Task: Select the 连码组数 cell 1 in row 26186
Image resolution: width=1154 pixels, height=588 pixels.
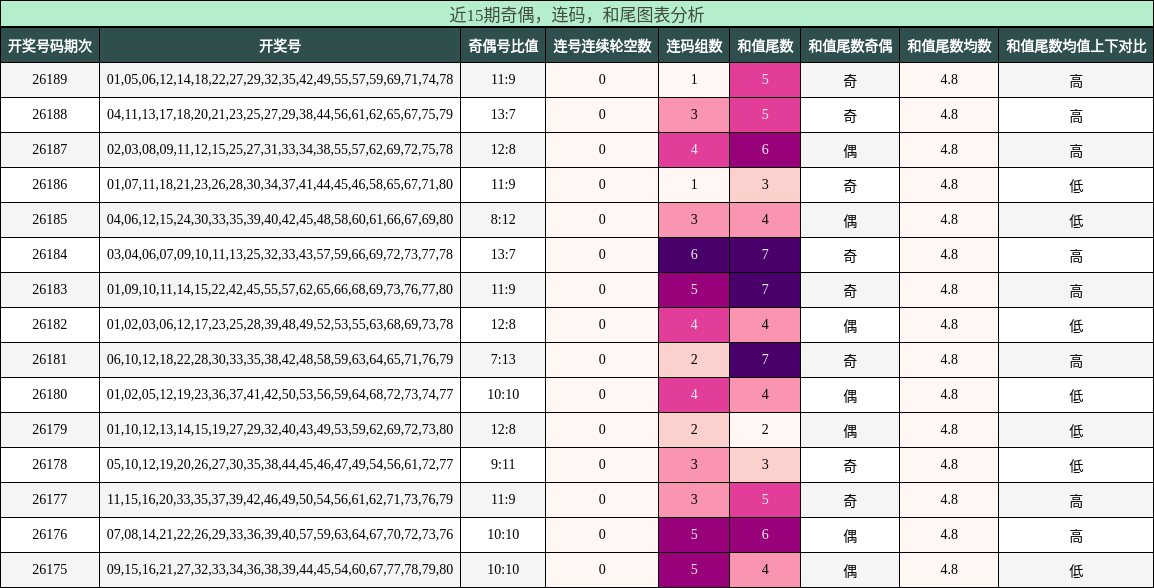Action: 694,185
